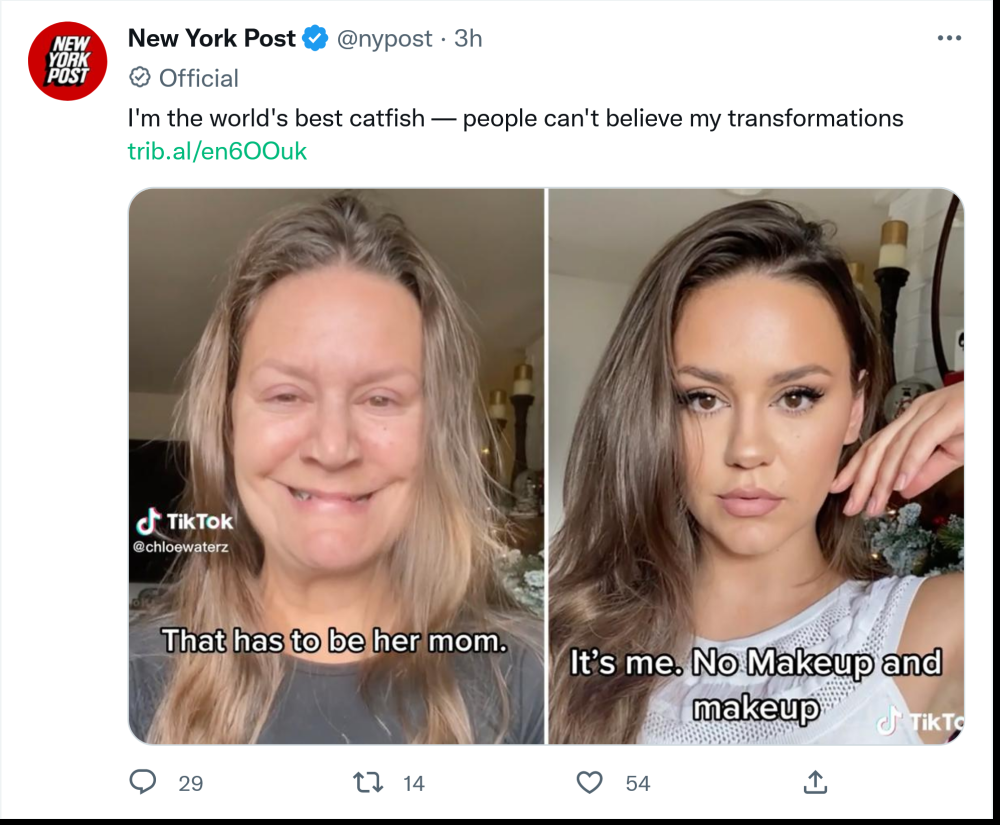Click the retweet count 14
This screenshot has height=825, width=1000.
point(414,784)
